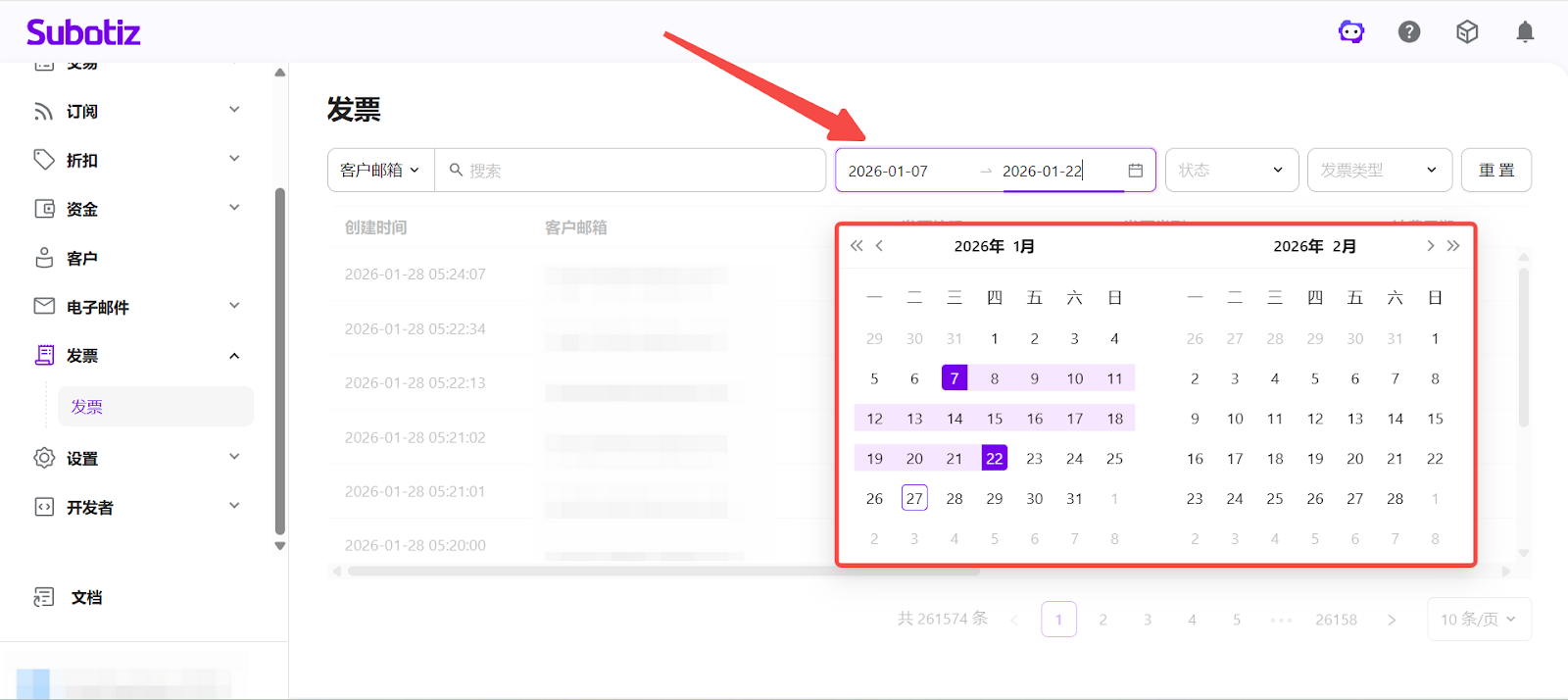
Task: Open the 状态 status dropdown
Action: click(1231, 171)
